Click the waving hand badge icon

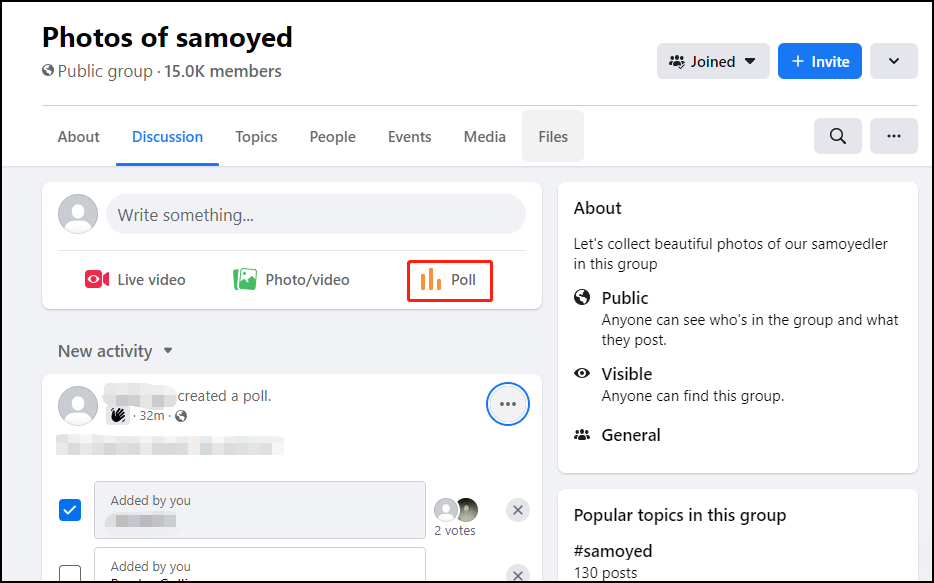tap(118, 415)
